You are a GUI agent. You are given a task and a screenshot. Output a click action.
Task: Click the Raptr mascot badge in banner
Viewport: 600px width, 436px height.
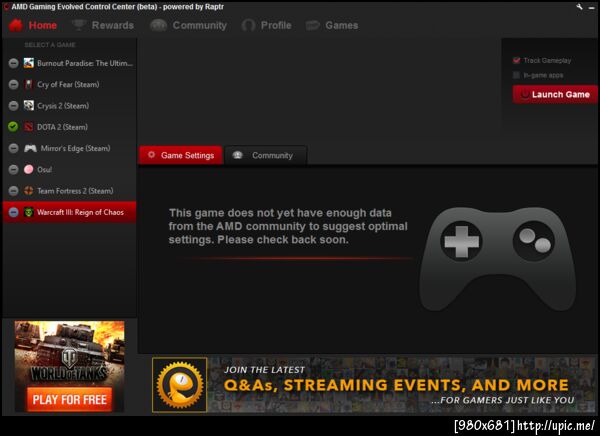[180, 385]
